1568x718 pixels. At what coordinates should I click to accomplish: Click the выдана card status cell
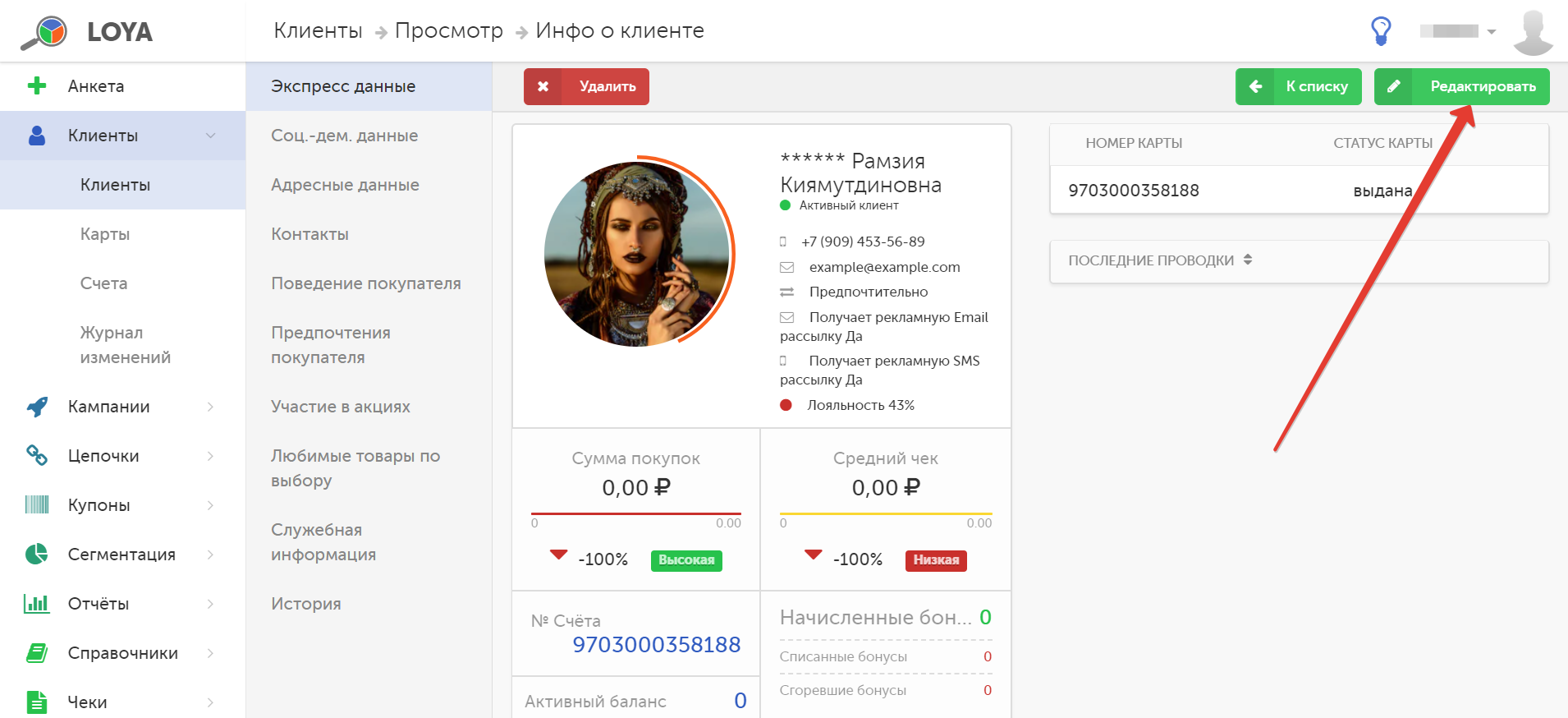[x=1383, y=191]
